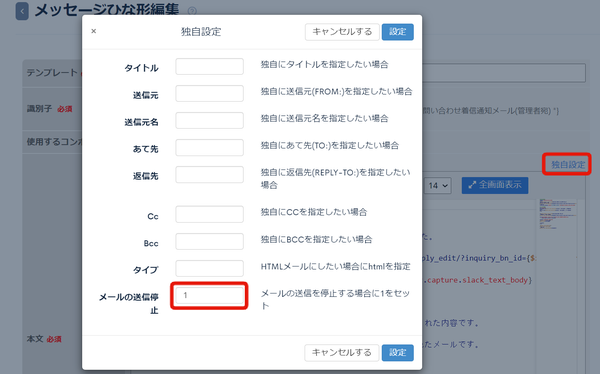The image size is (600, 374).
Task: Focus the あて先 input field
Action: [x=209, y=147]
